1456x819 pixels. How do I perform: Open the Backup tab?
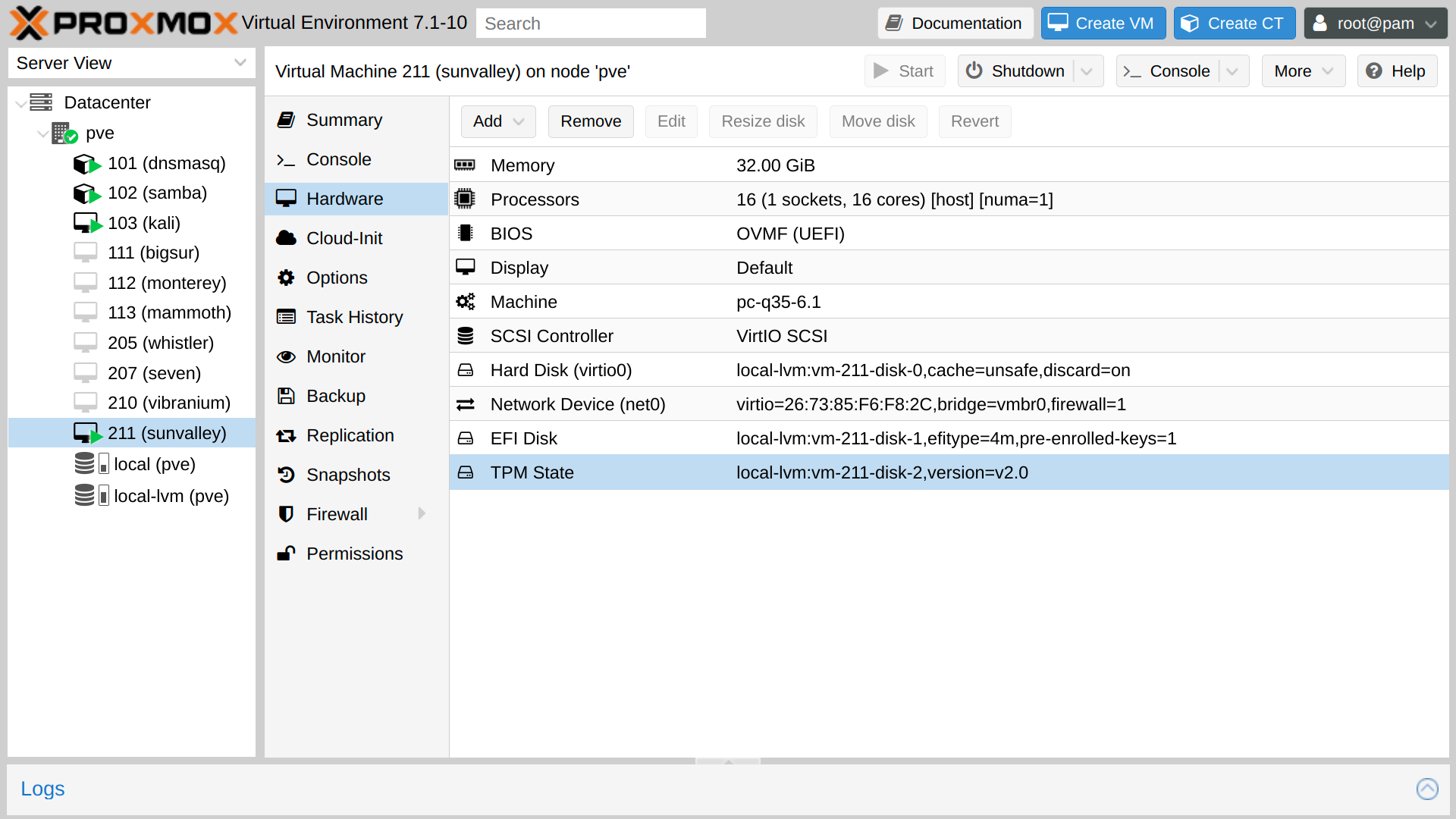(x=356, y=396)
